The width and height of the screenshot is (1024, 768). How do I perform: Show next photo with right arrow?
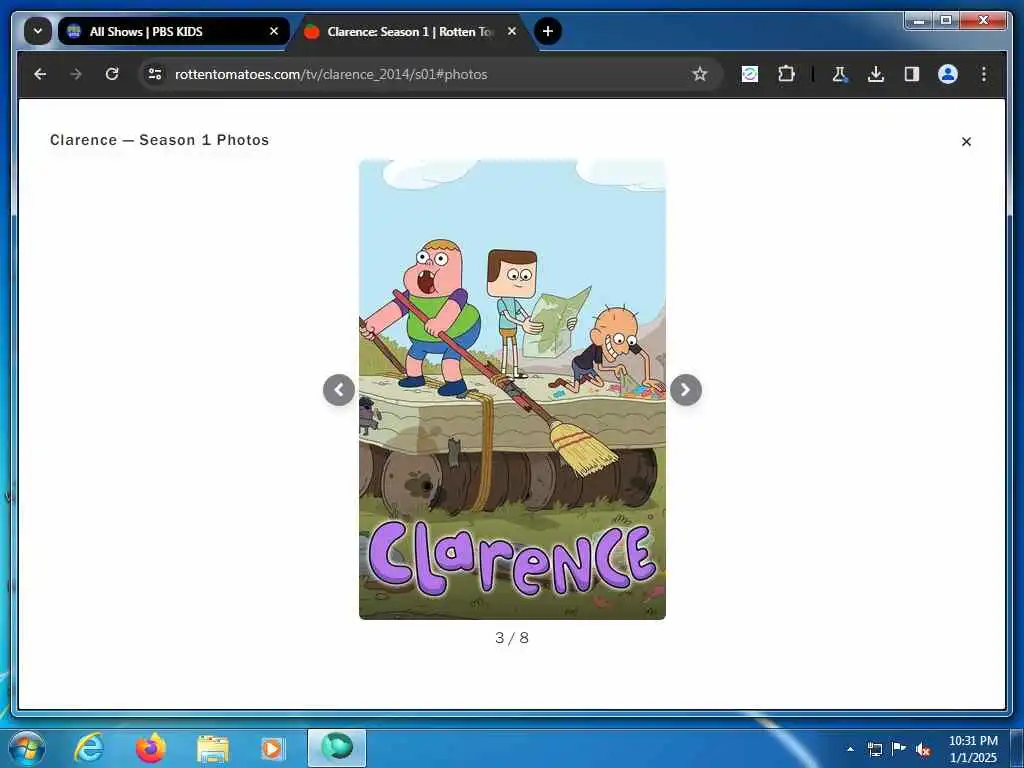pos(686,390)
